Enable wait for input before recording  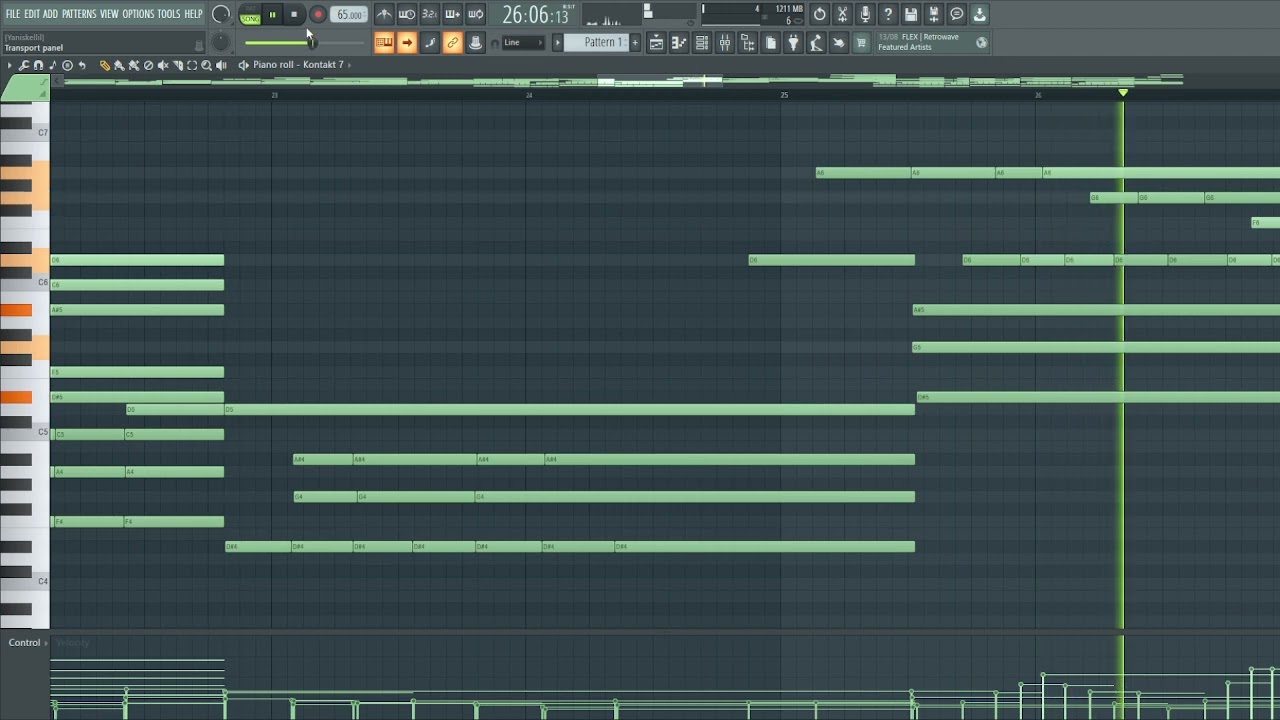(x=407, y=14)
